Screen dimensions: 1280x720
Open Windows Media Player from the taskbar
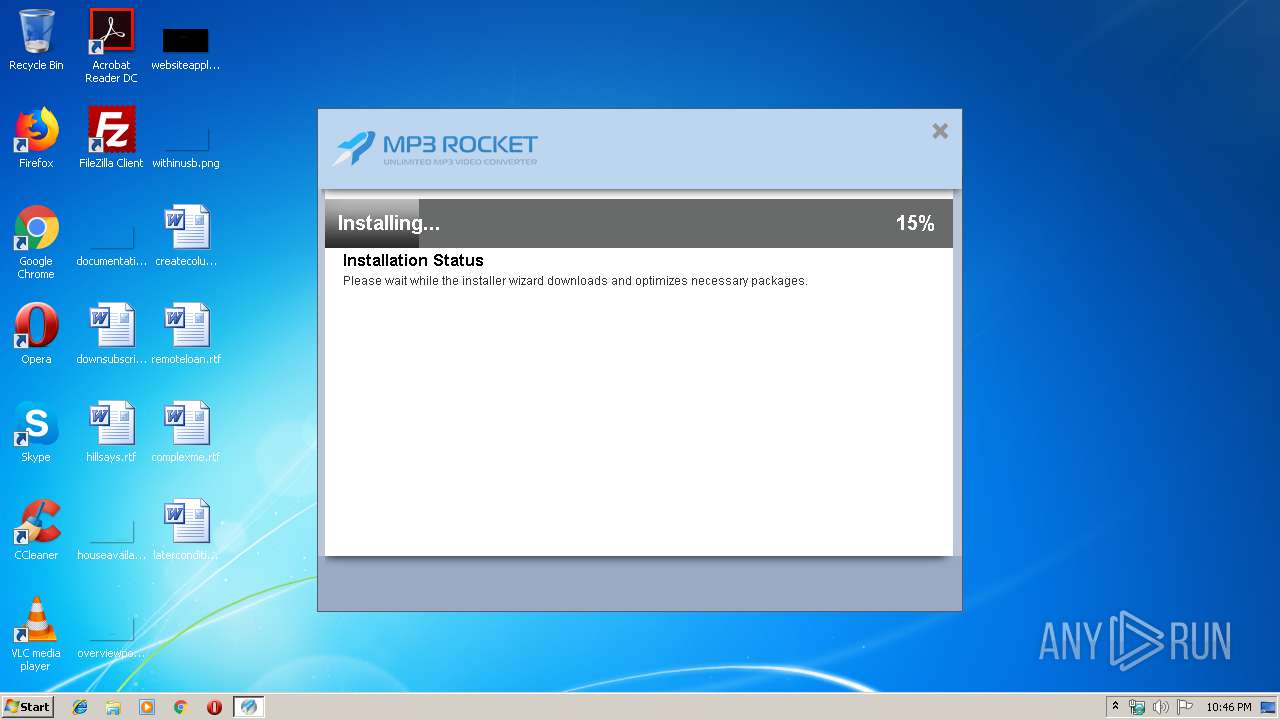[x=147, y=707]
